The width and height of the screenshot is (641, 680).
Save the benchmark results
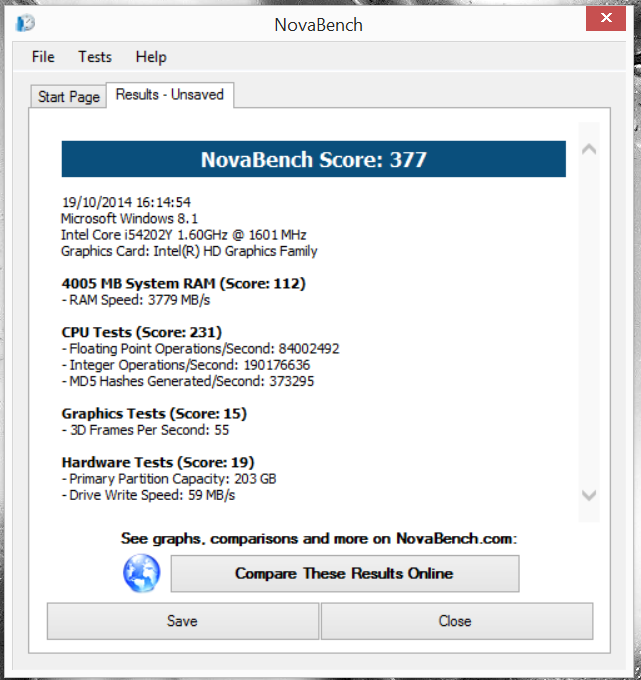[183, 621]
